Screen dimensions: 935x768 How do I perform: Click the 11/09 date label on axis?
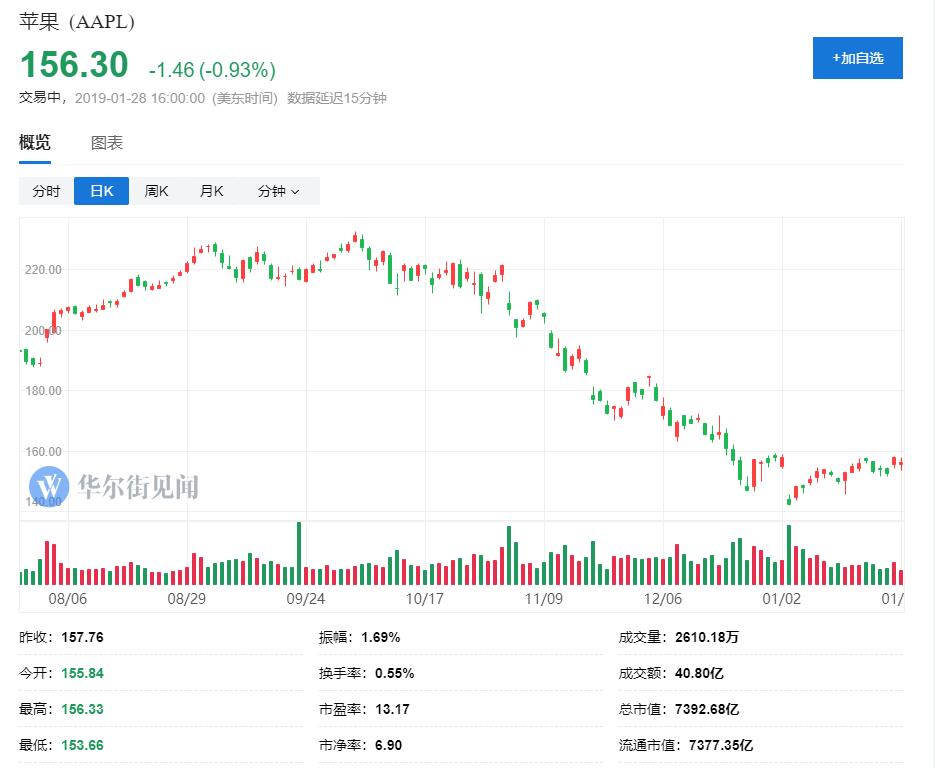[544, 599]
